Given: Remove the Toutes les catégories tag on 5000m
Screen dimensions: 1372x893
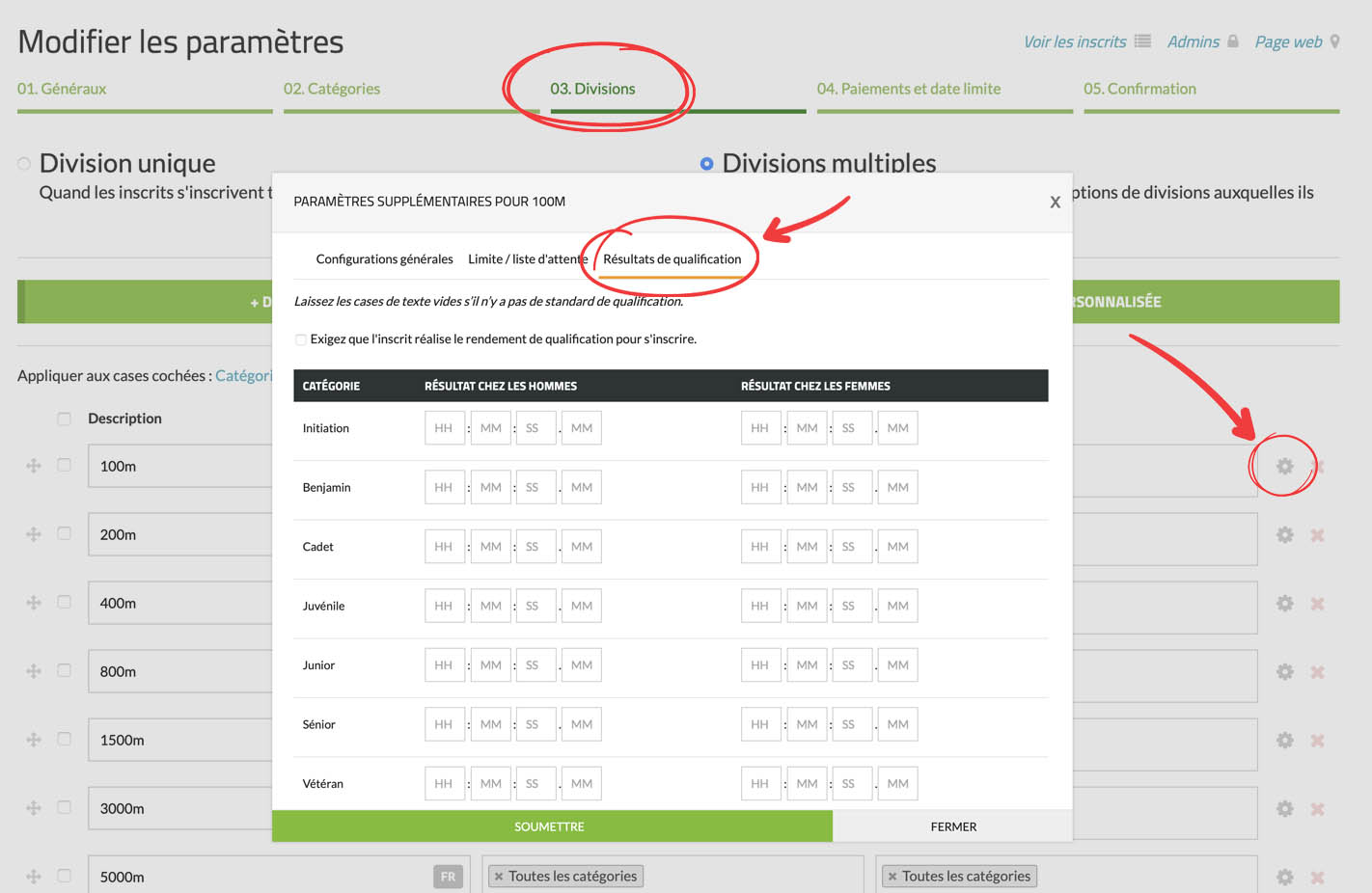Looking at the screenshot, I should 499,877.
